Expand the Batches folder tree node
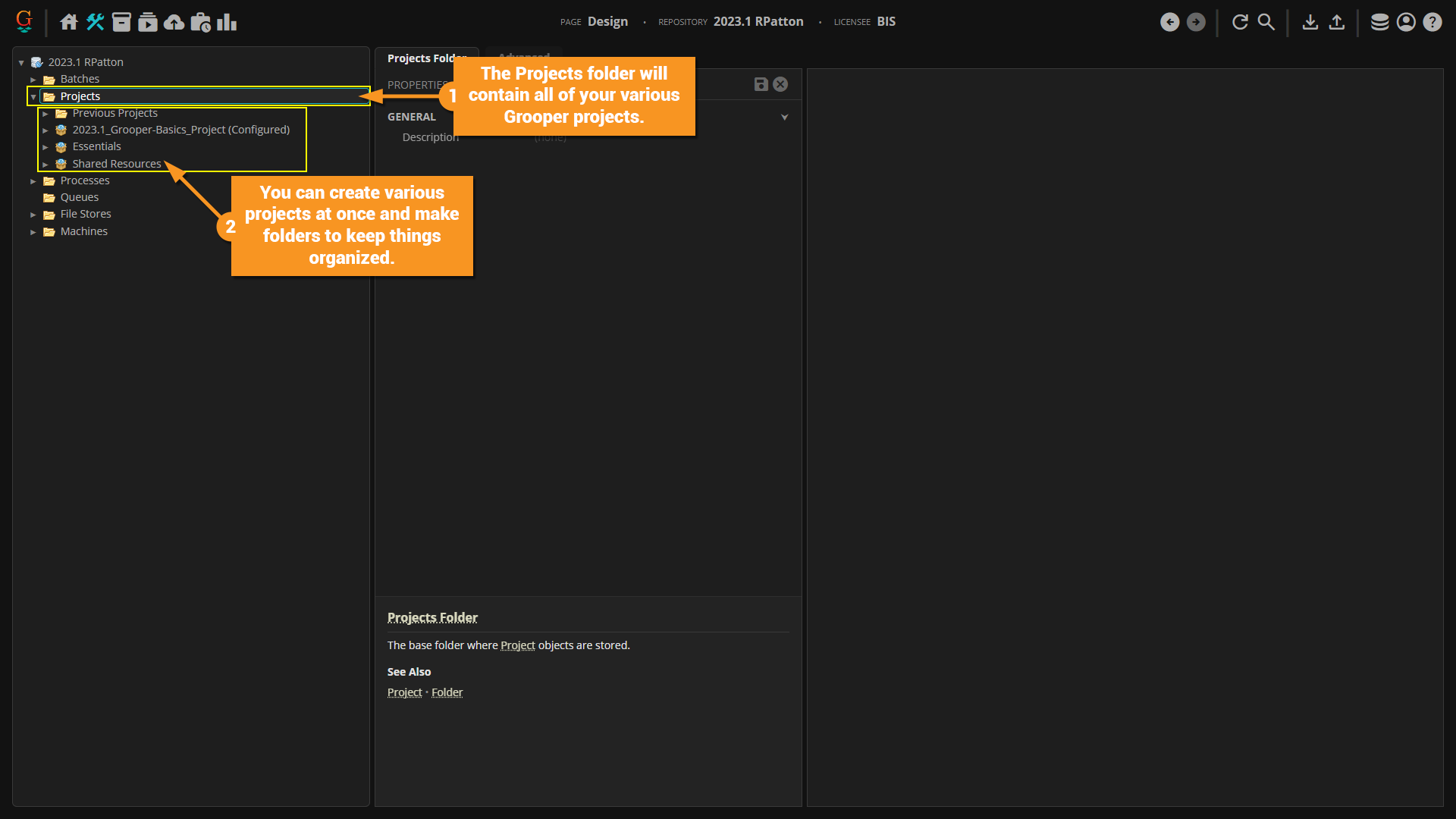This screenshot has height=819, width=1456. [x=33, y=79]
